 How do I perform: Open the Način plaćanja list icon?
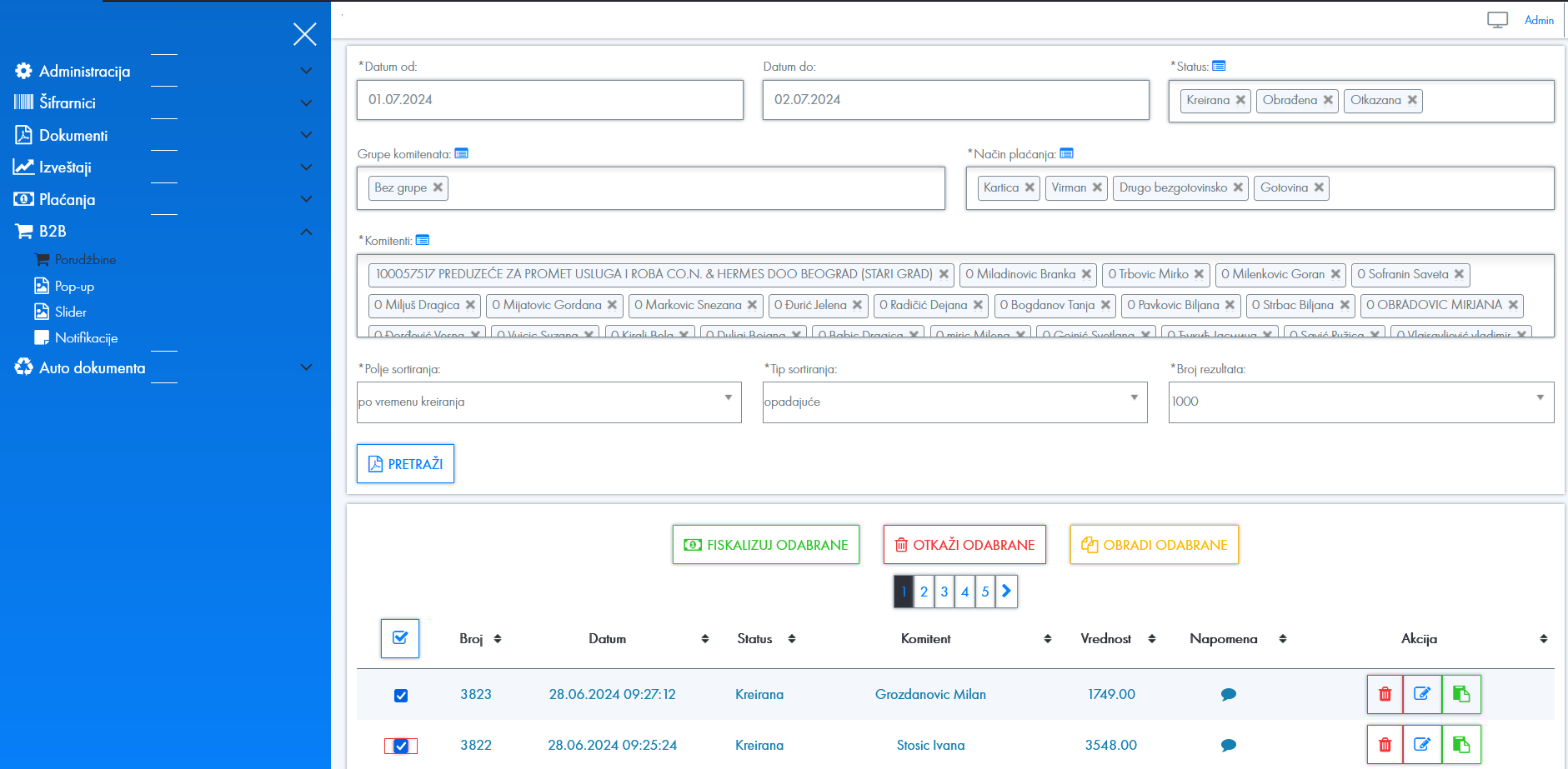1066,153
